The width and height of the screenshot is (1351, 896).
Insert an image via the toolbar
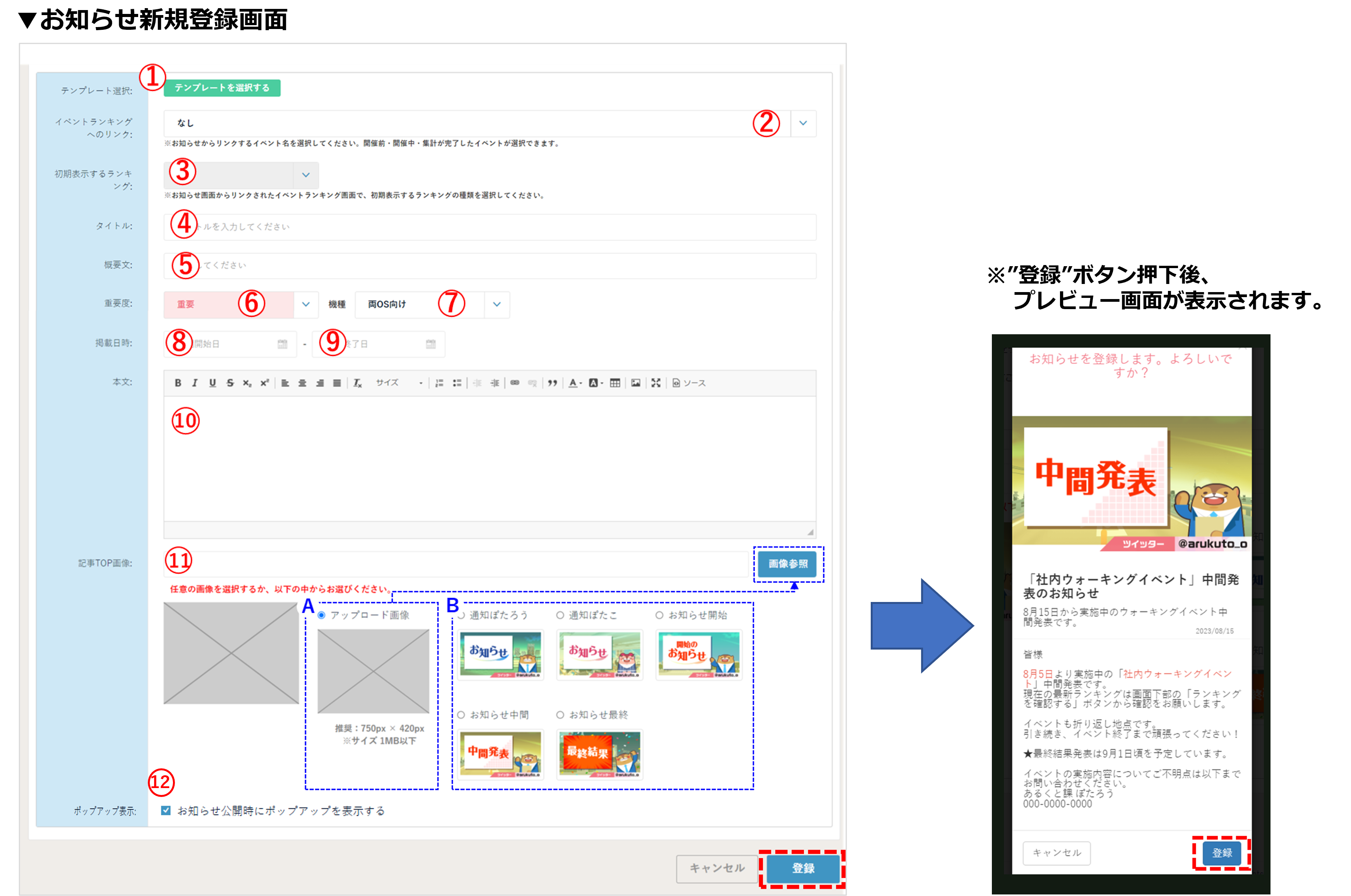point(635,383)
